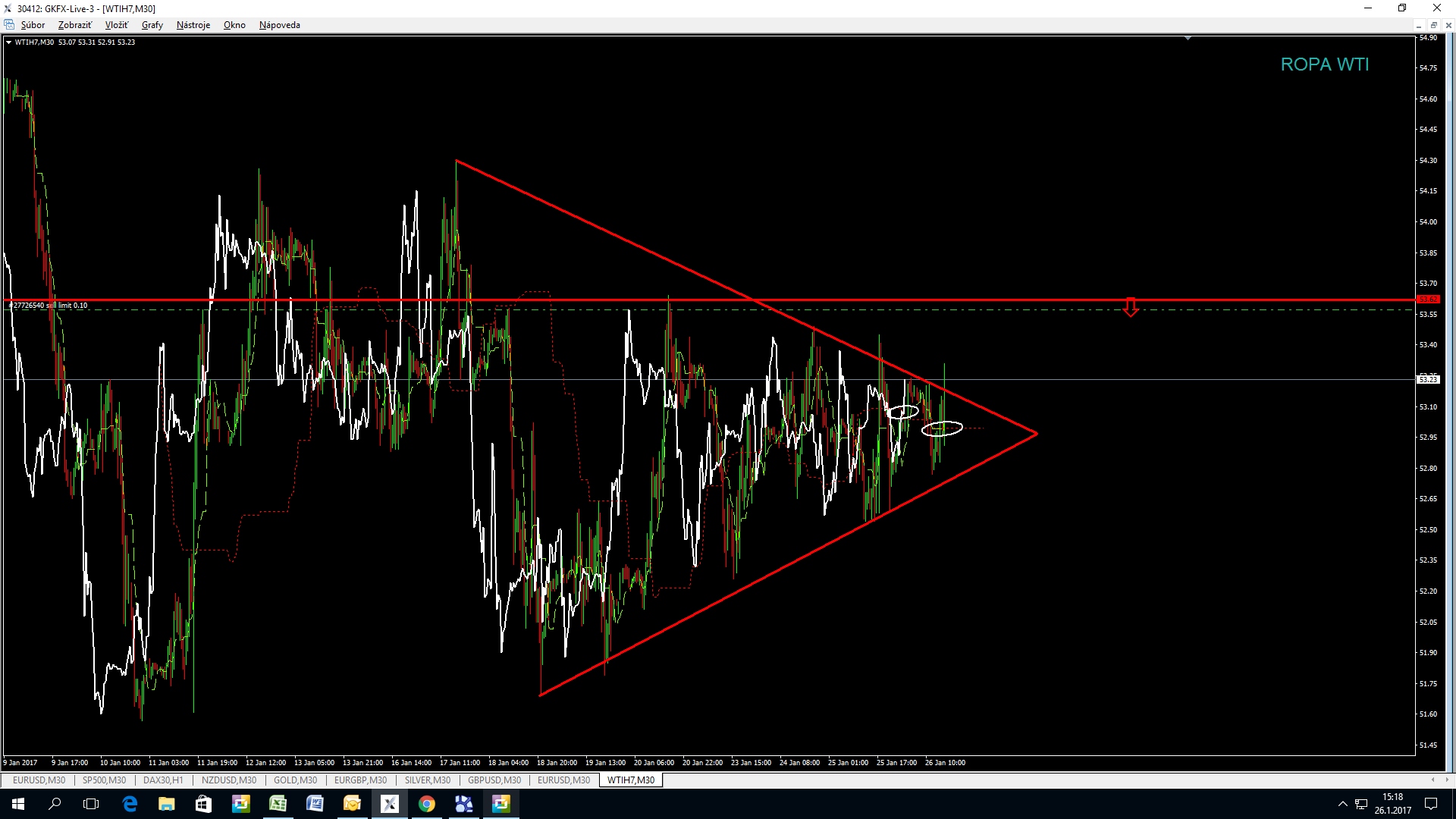
Task: Click the ROPA WTI text label
Action: click(1324, 65)
